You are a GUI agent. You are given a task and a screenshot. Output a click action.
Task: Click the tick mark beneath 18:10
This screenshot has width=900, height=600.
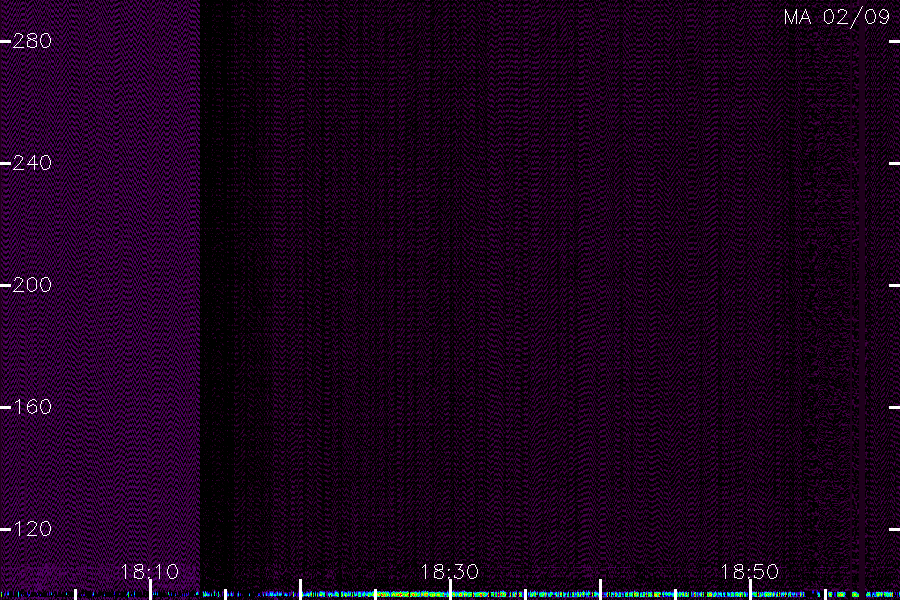click(150, 590)
